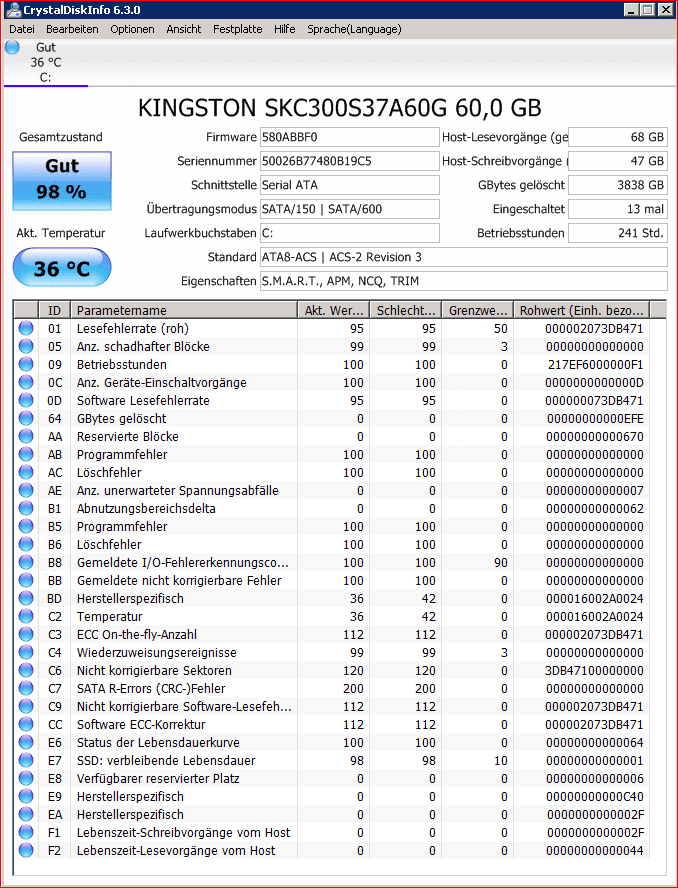Click the Eigenschaften field S.M.A.R.T., APM, NCQ, TRIM

pyautogui.click(x=463, y=281)
